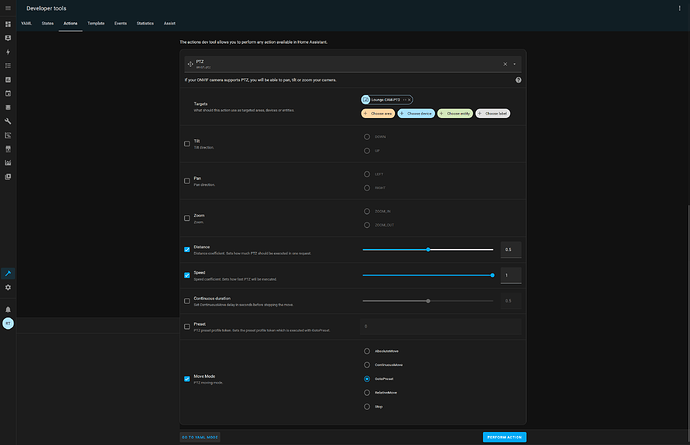Screen dimensions: 690x445
Task: Open the Choose entity picker
Action: pos(455,114)
